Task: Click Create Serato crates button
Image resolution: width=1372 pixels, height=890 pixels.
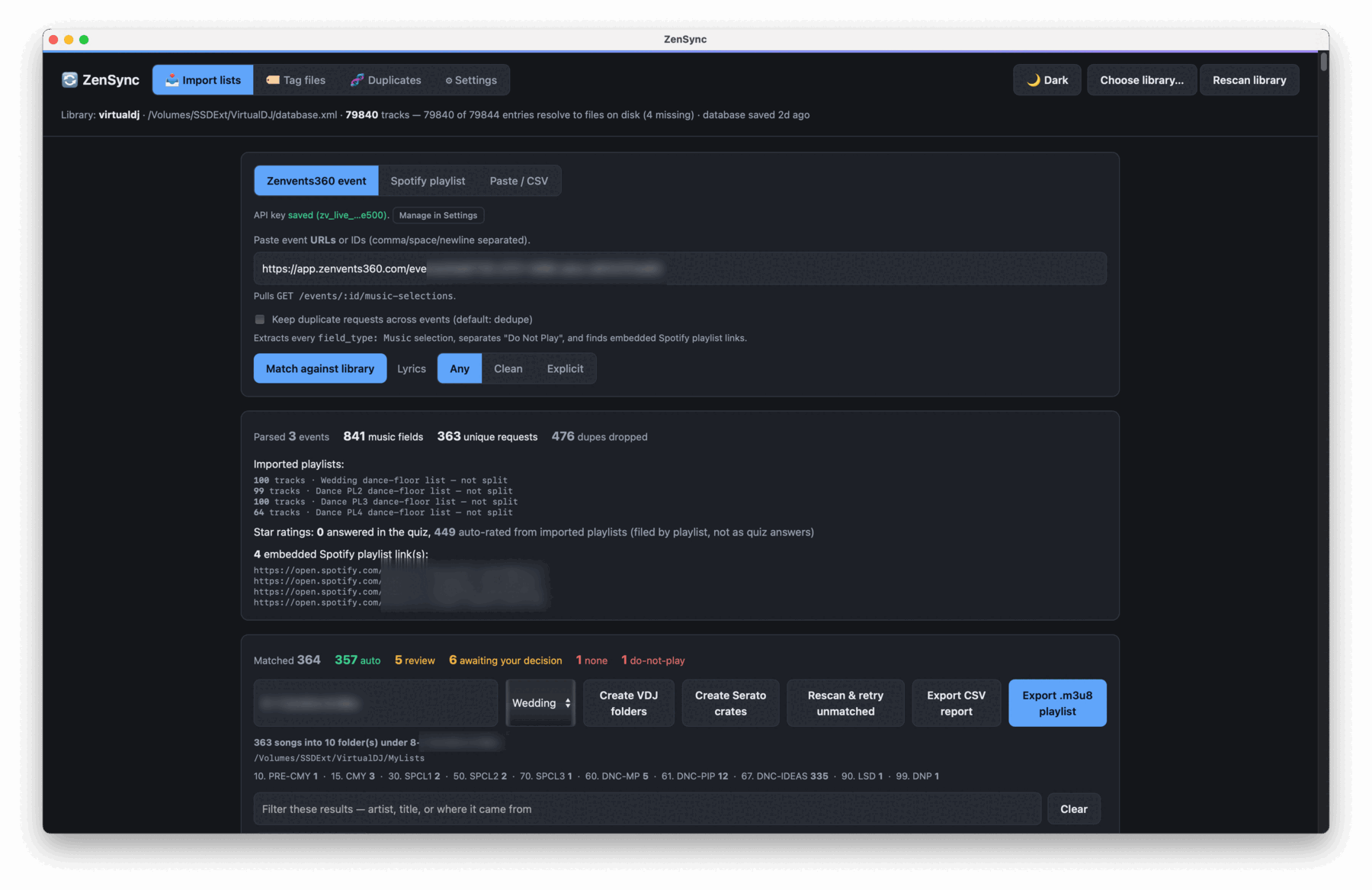Action: 730,703
